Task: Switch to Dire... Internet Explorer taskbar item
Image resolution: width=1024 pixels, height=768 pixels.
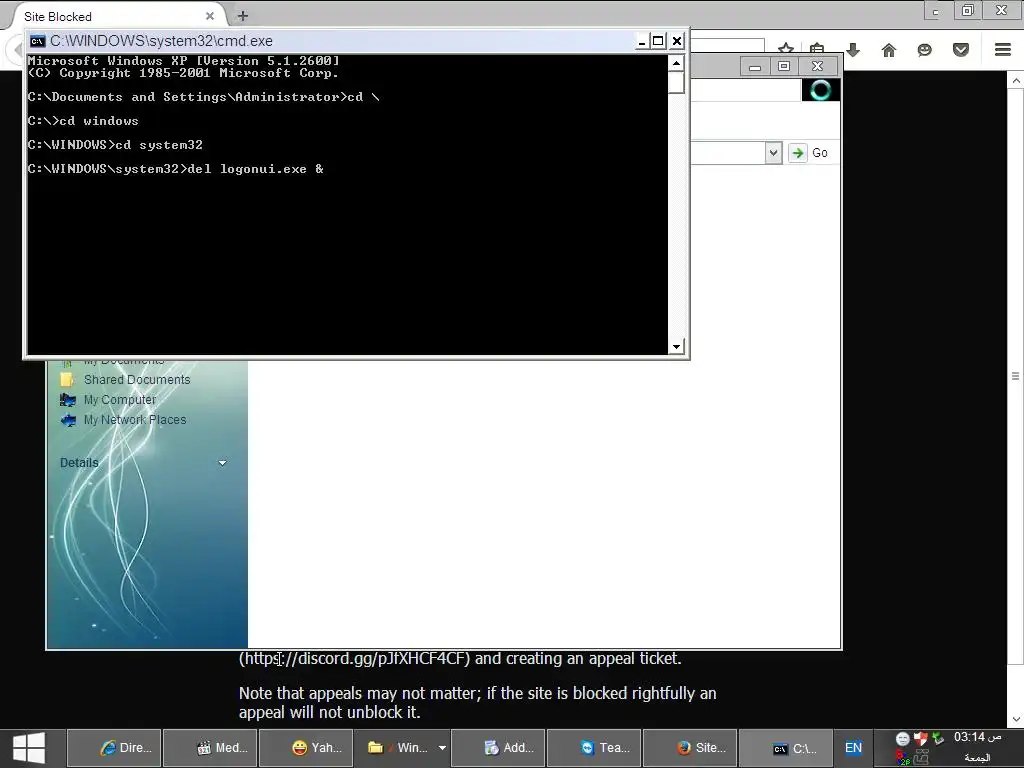Action: point(114,748)
